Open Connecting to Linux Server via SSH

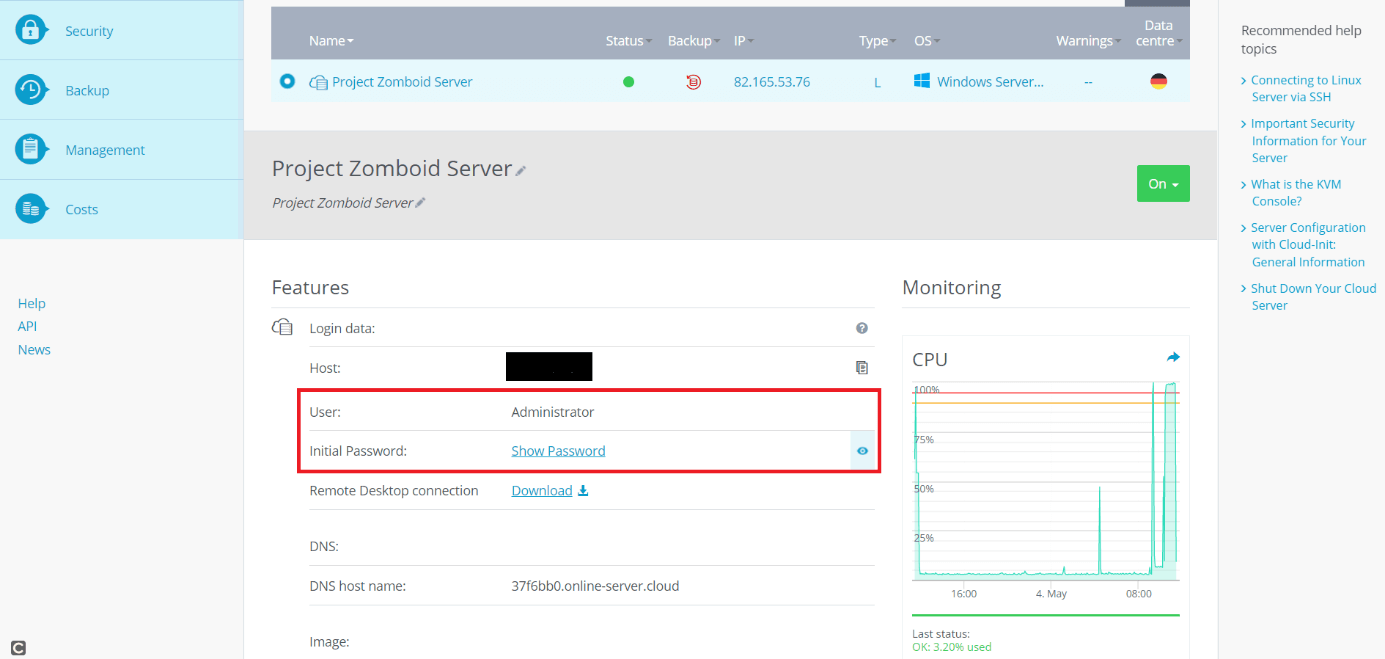[x=1306, y=88]
